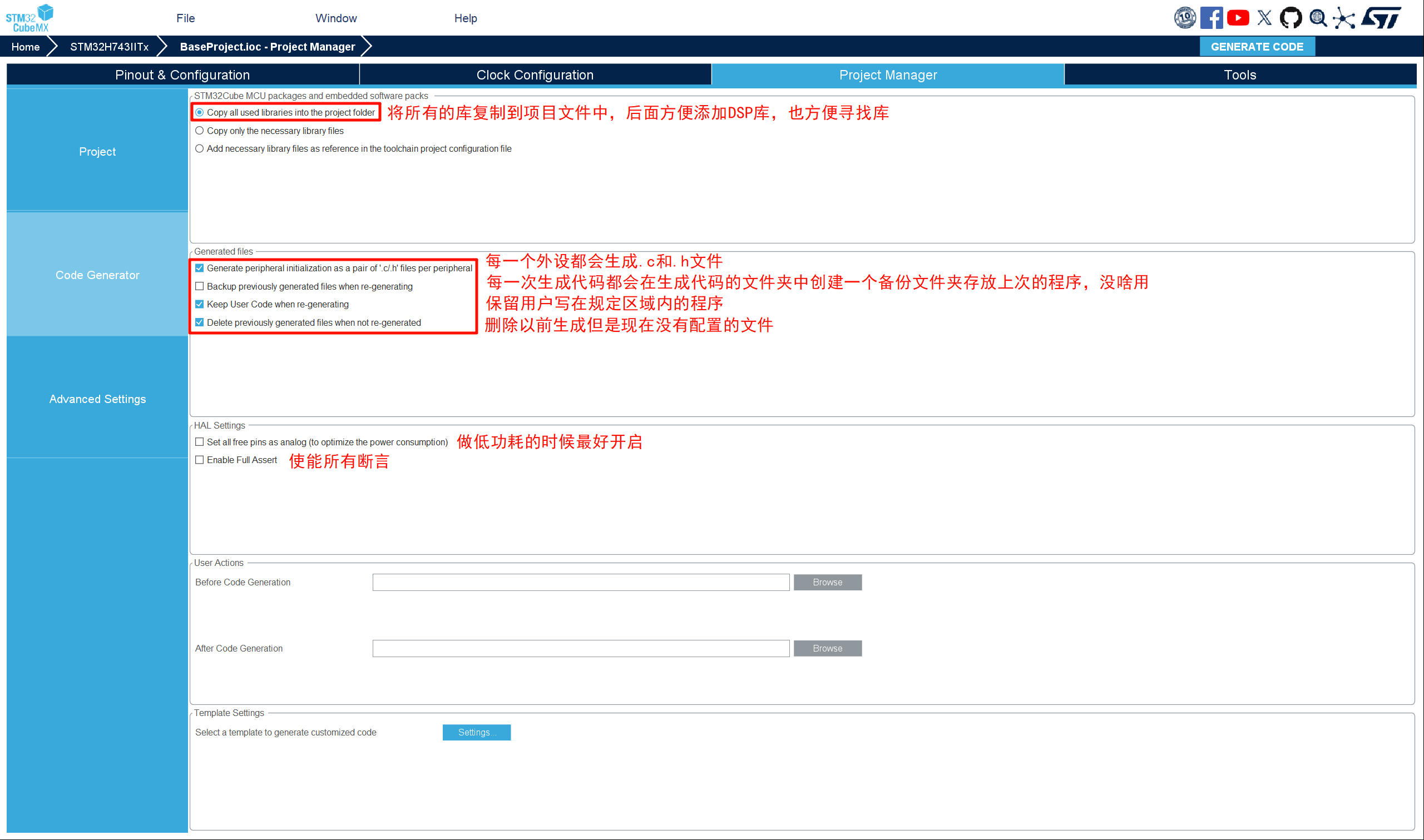This screenshot has height=840, width=1424.
Task: Click the Before Code Generation input field
Action: [580, 583]
